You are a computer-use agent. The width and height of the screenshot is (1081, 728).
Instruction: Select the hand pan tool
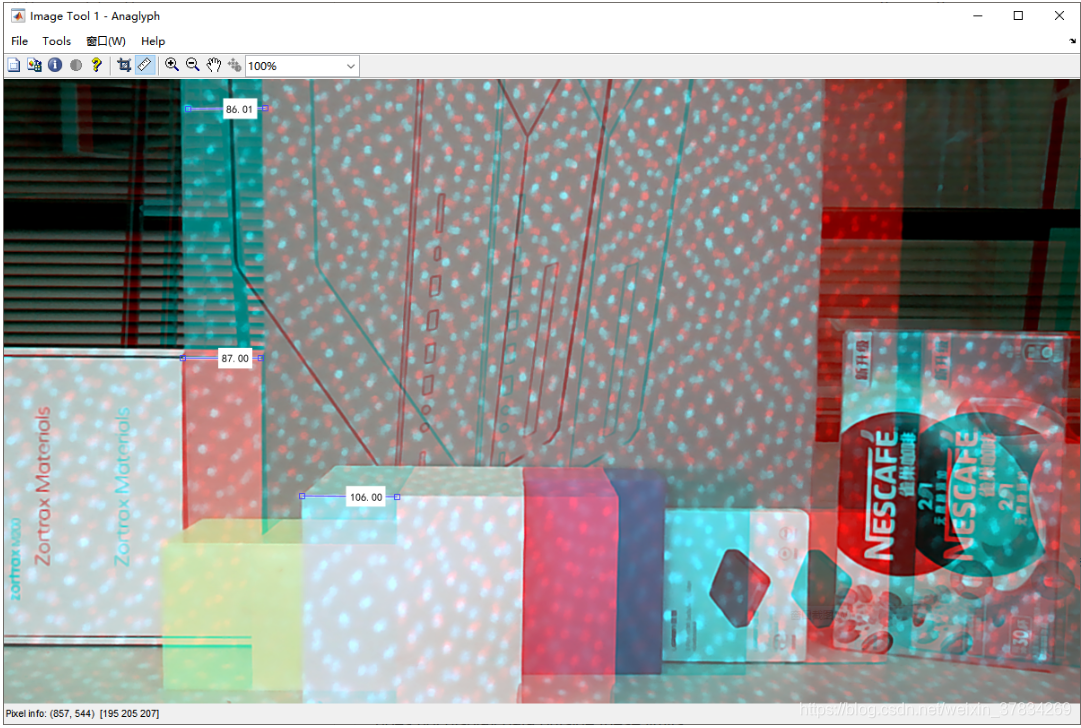(213, 65)
